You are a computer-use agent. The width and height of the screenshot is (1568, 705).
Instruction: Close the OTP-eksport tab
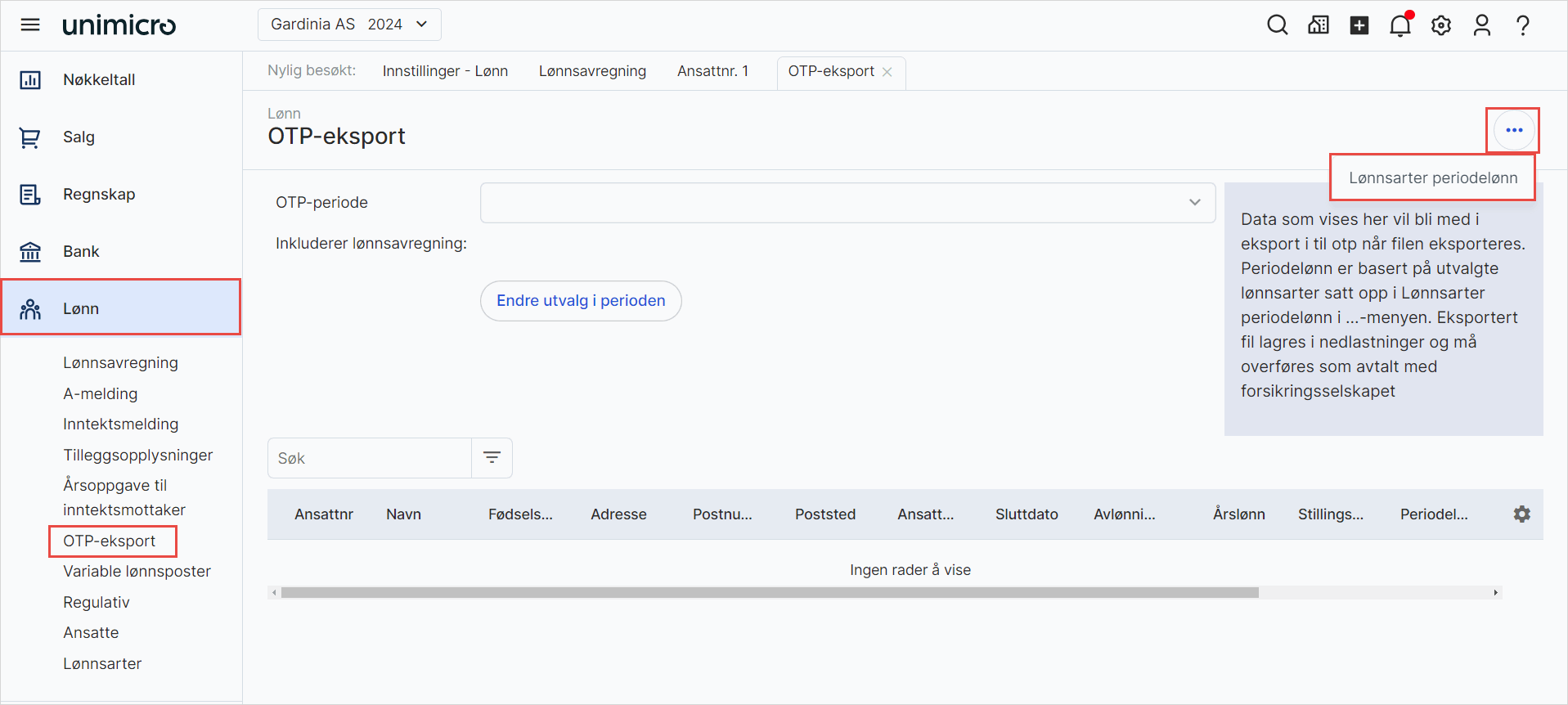[887, 72]
